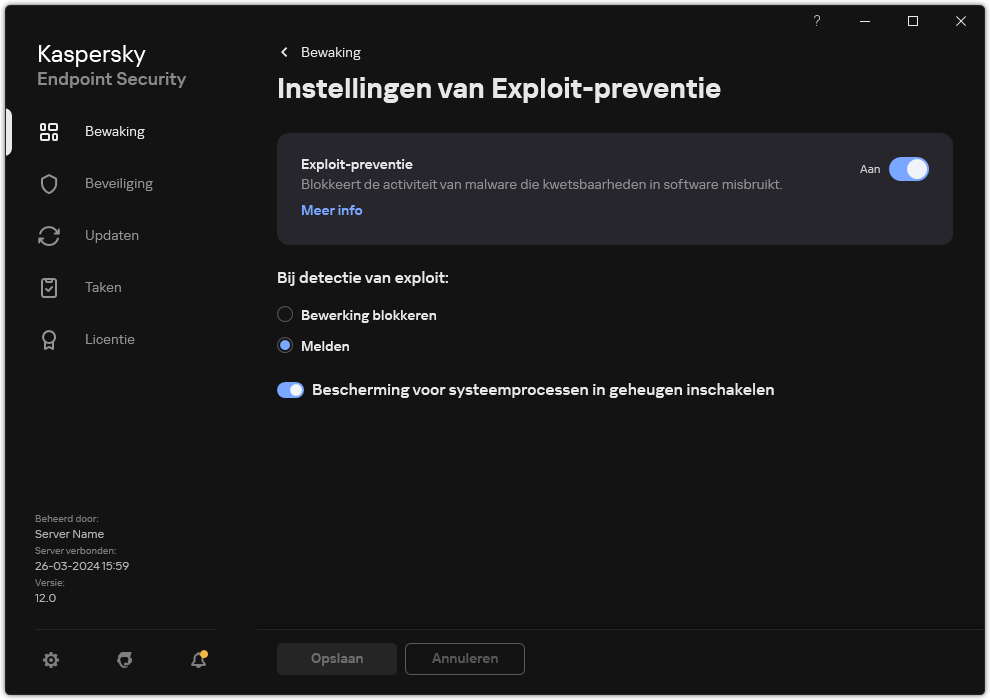
Task: Select the Melden radio option
Action: coord(285,346)
